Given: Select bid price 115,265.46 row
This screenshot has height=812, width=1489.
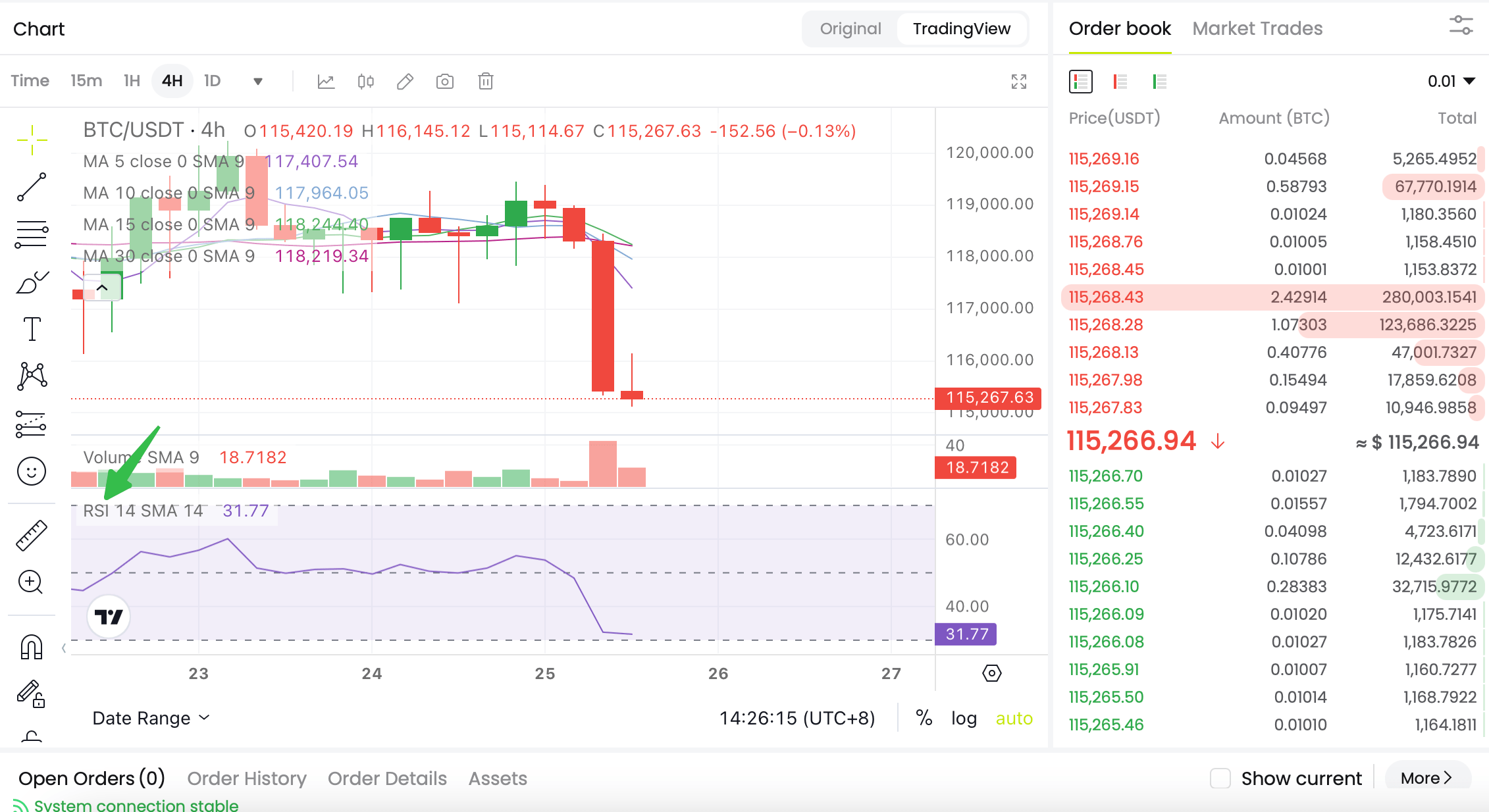Looking at the screenshot, I should coord(1272,724).
